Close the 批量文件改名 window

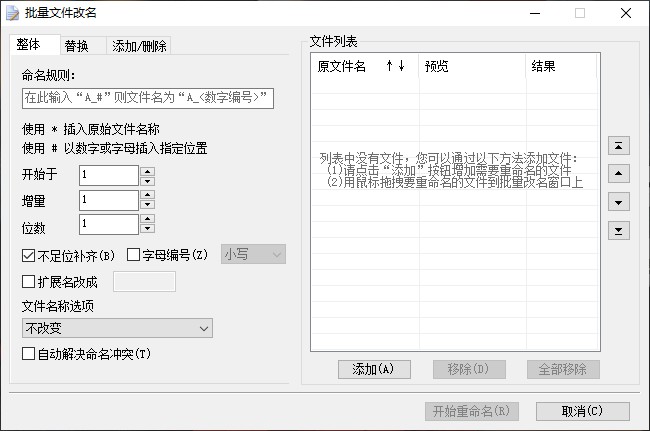point(626,13)
